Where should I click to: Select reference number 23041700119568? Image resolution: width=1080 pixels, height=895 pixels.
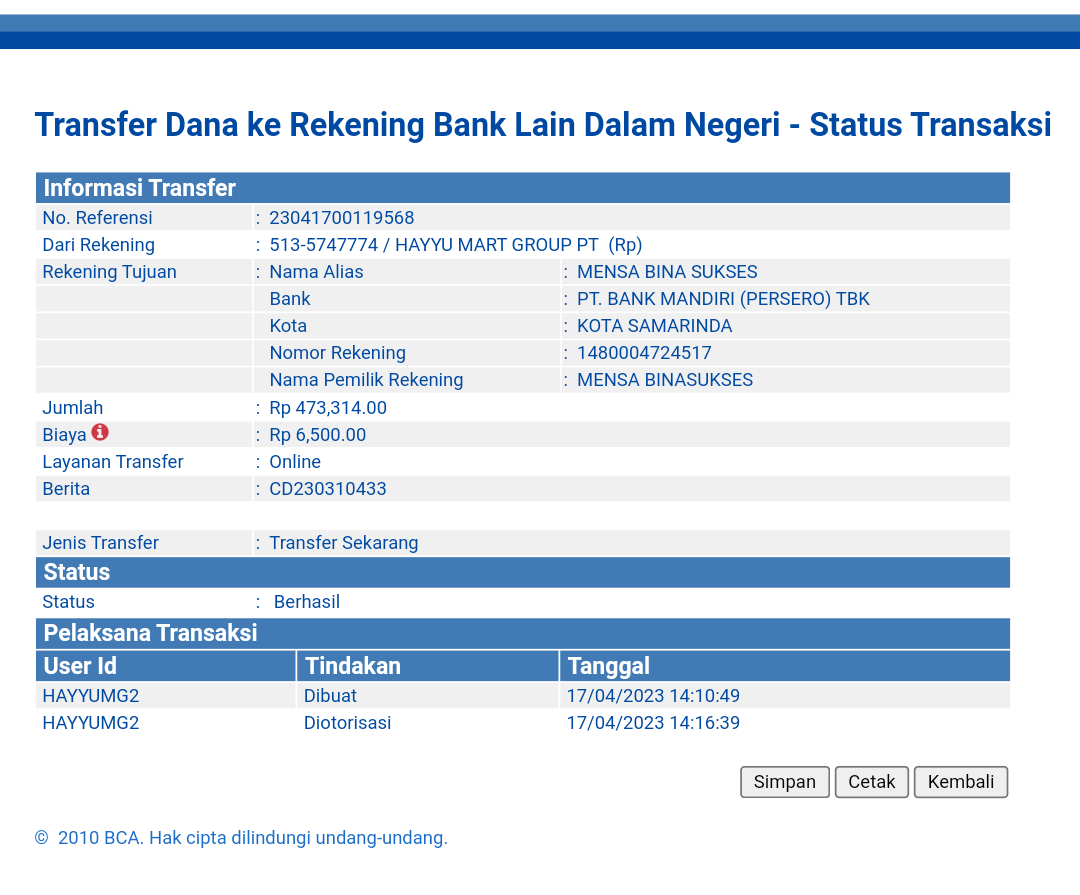pos(341,218)
